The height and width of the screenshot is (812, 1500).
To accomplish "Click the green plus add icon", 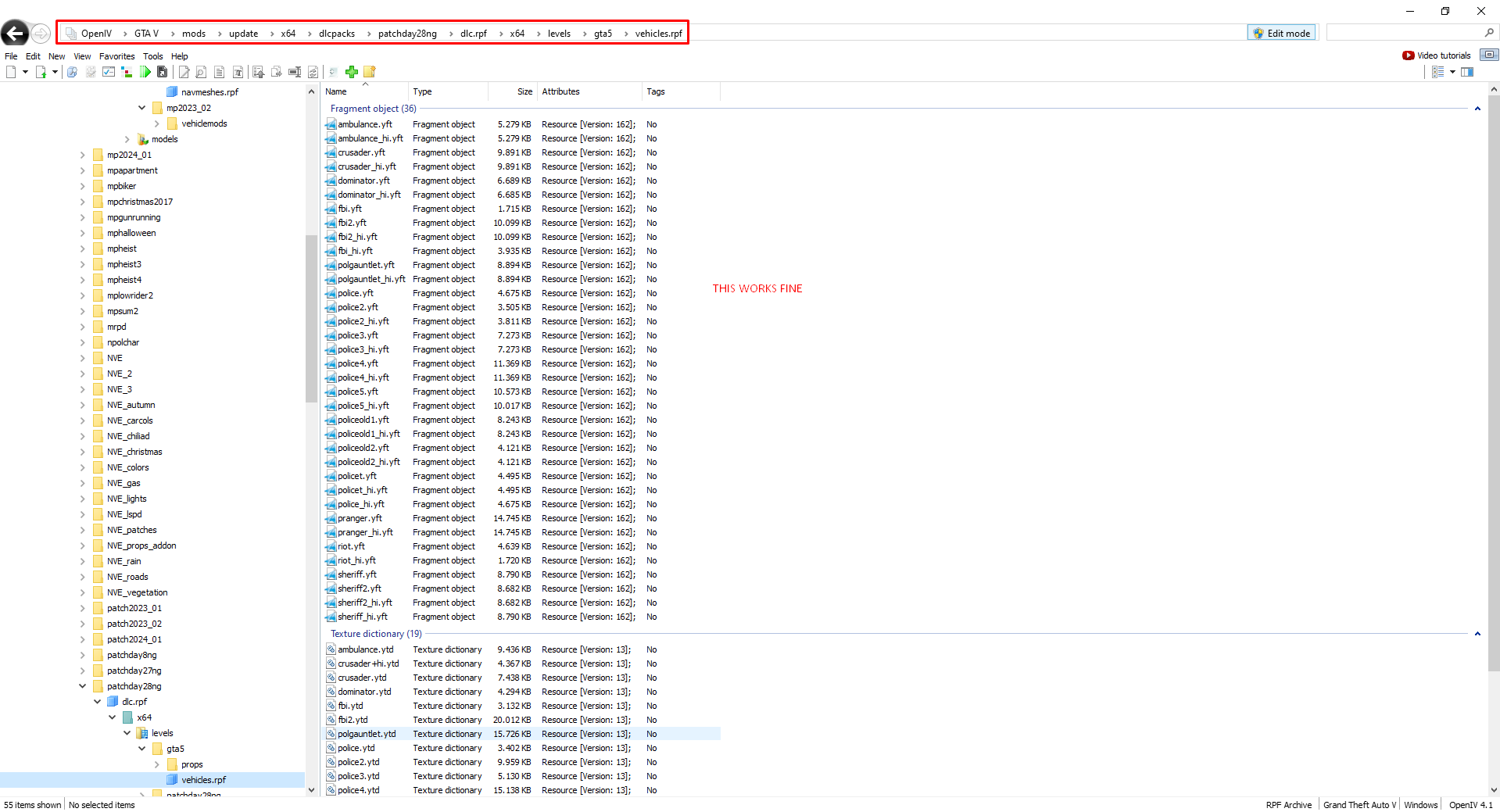I will coord(352,72).
